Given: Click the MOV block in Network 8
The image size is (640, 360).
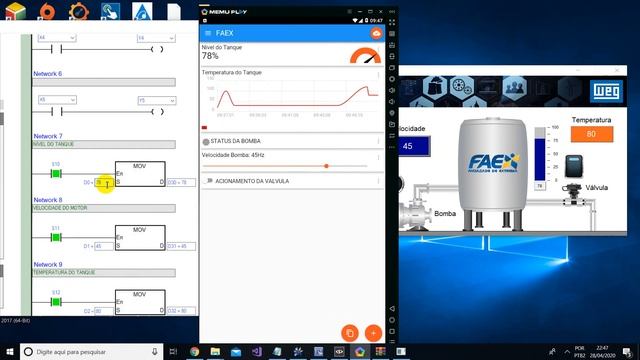Looking at the screenshot, I should [x=140, y=238].
